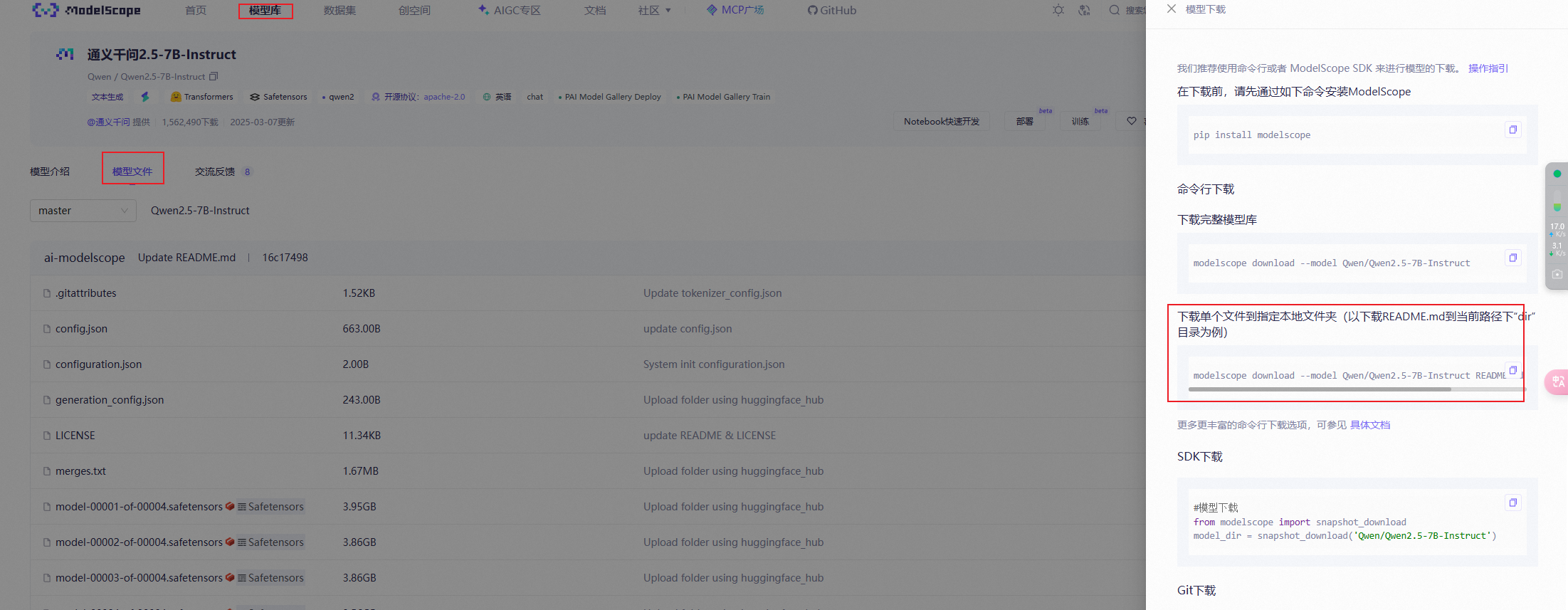Click apache-2.0 license link
Screen dimensions: 1568x610
[x=444, y=97]
